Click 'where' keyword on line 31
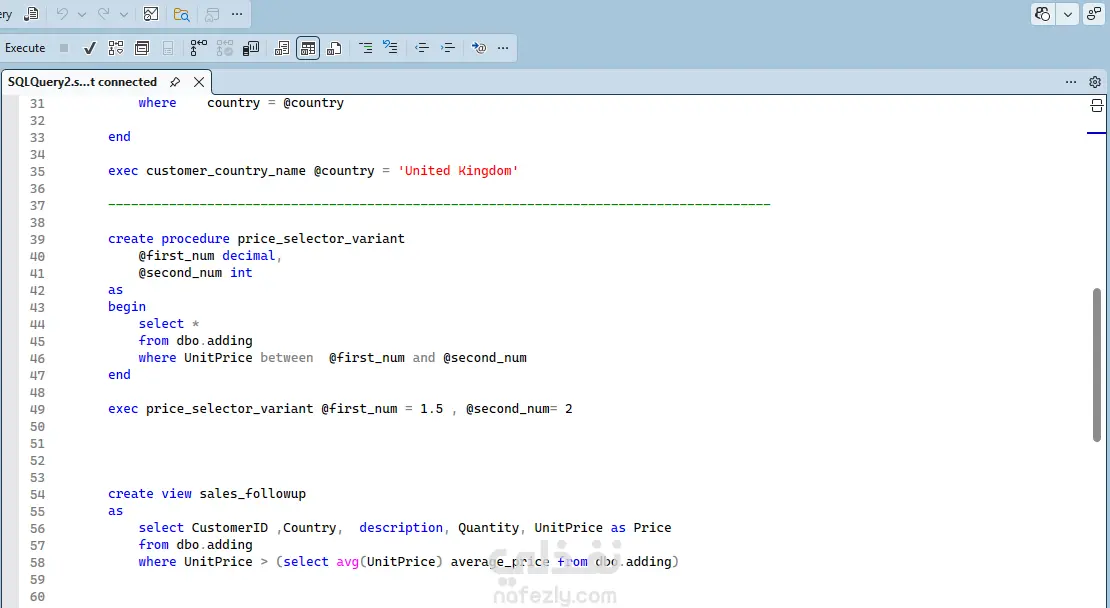This screenshot has height=608, width=1110. pyautogui.click(x=157, y=103)
